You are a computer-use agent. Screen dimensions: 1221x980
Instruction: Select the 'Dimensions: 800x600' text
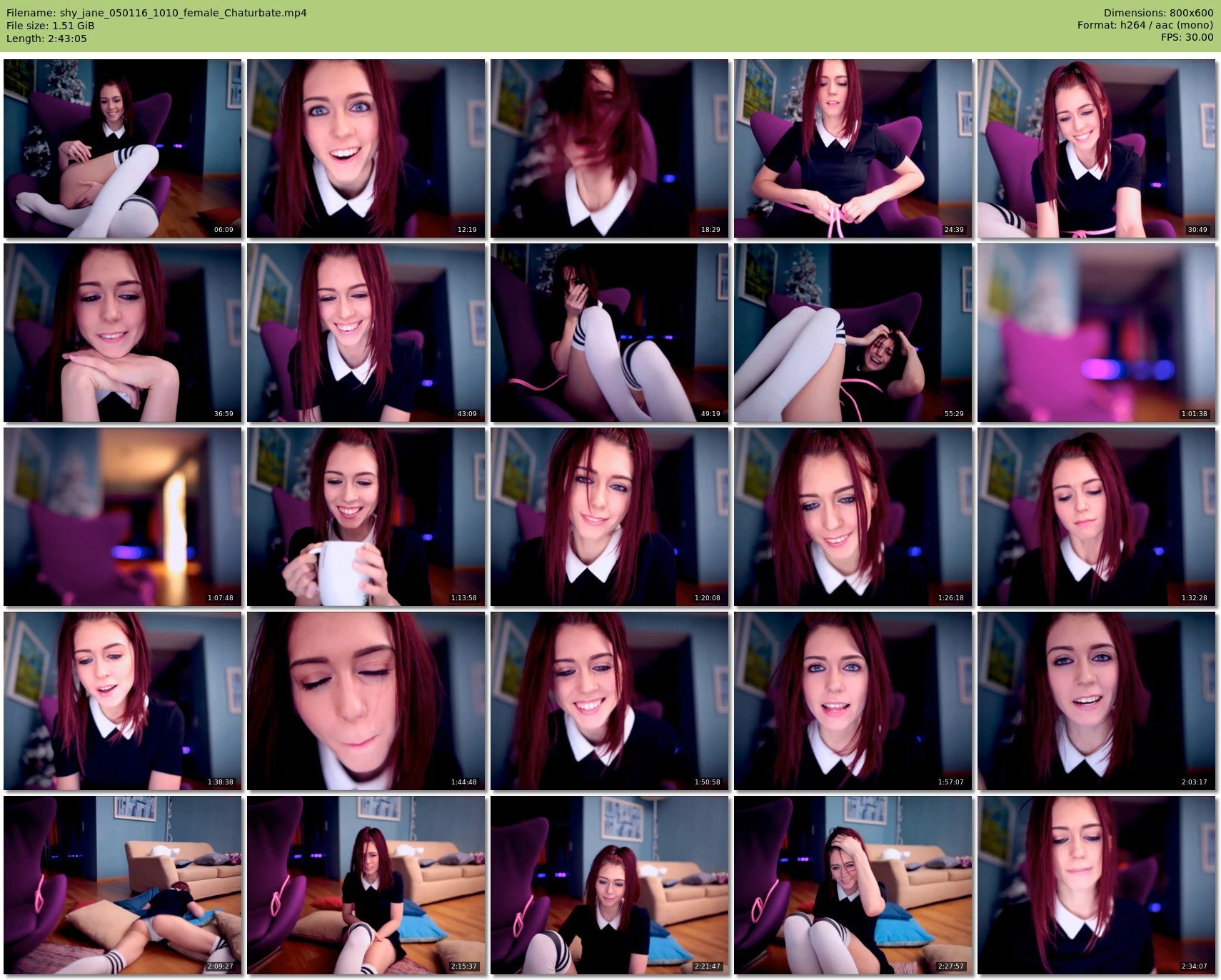coord(1158,13)
